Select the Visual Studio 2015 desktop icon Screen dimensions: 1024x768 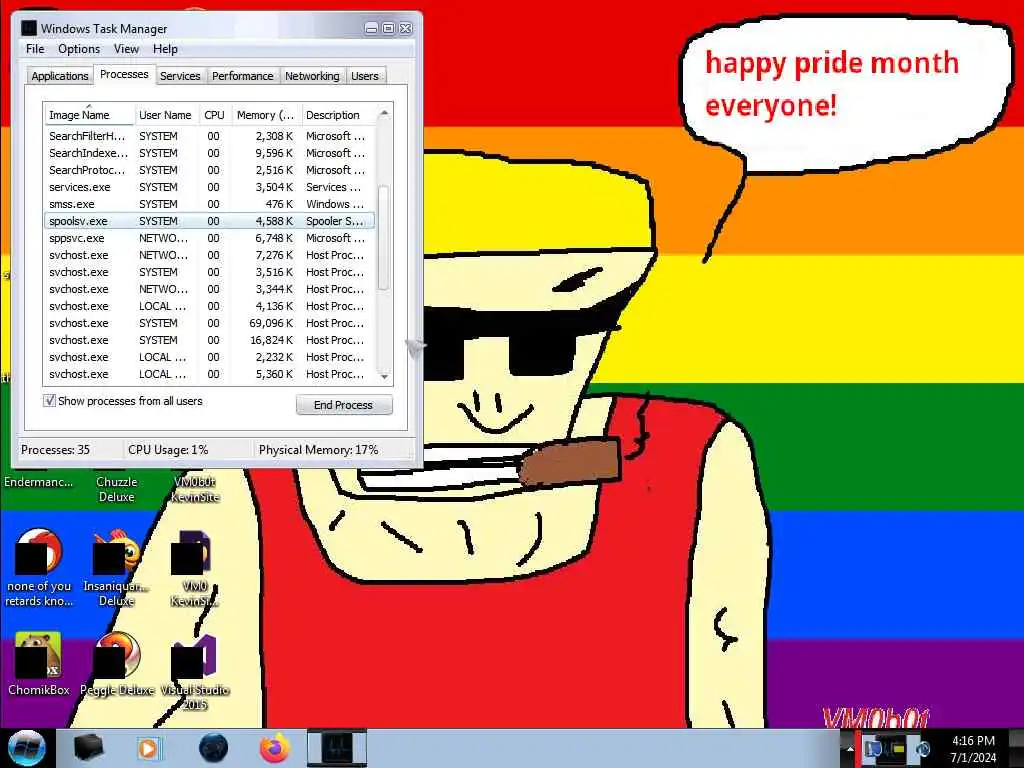coord(195,671)
